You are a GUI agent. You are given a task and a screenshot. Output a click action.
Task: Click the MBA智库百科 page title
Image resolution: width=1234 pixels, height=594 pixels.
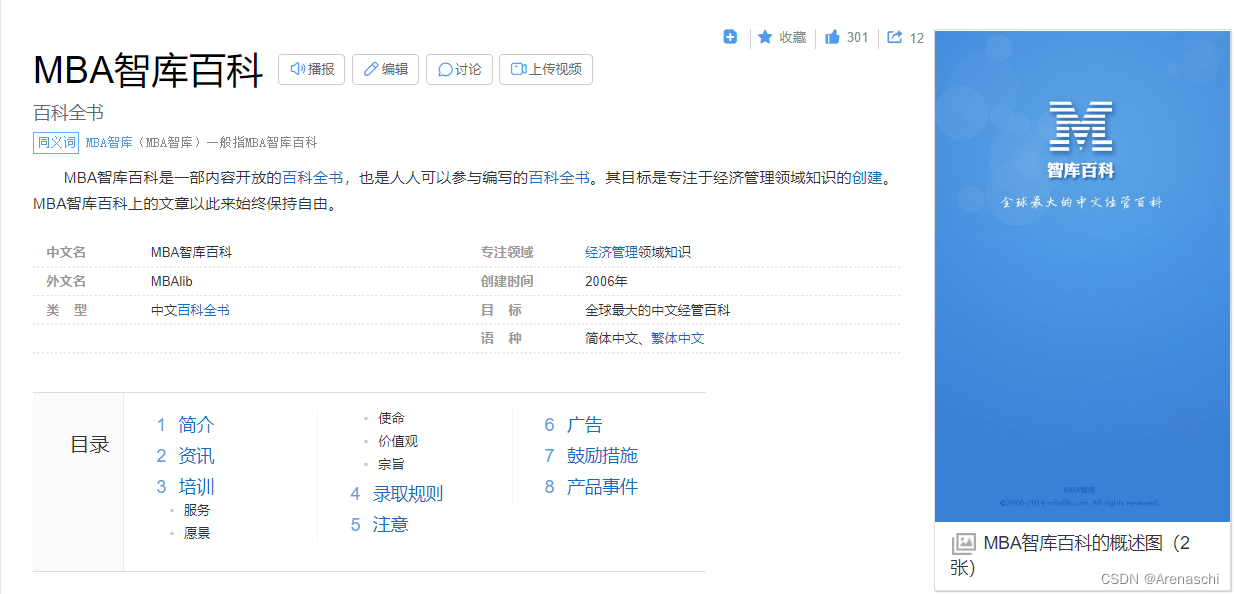(148, 70)
